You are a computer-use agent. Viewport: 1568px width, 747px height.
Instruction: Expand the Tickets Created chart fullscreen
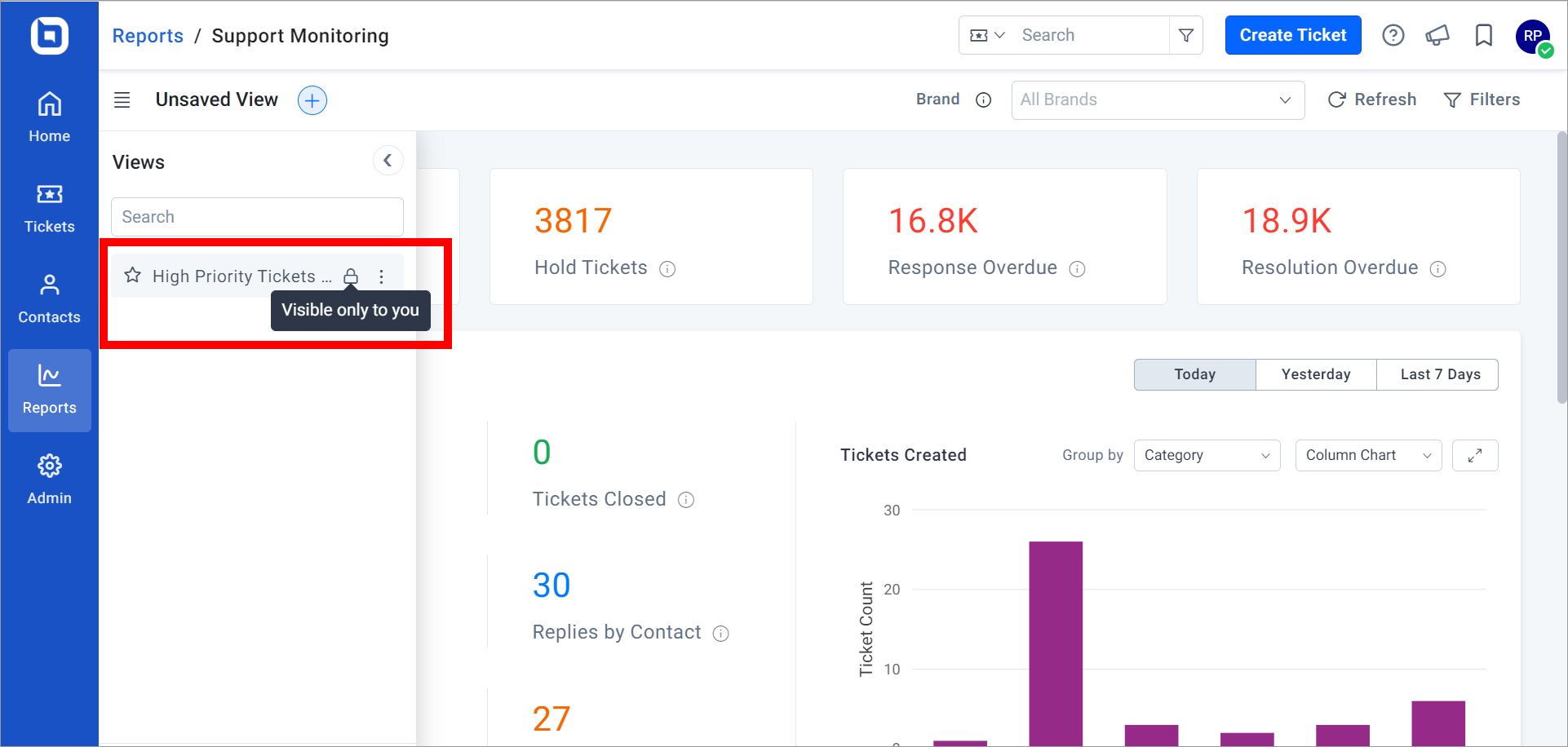point(1475,455)
